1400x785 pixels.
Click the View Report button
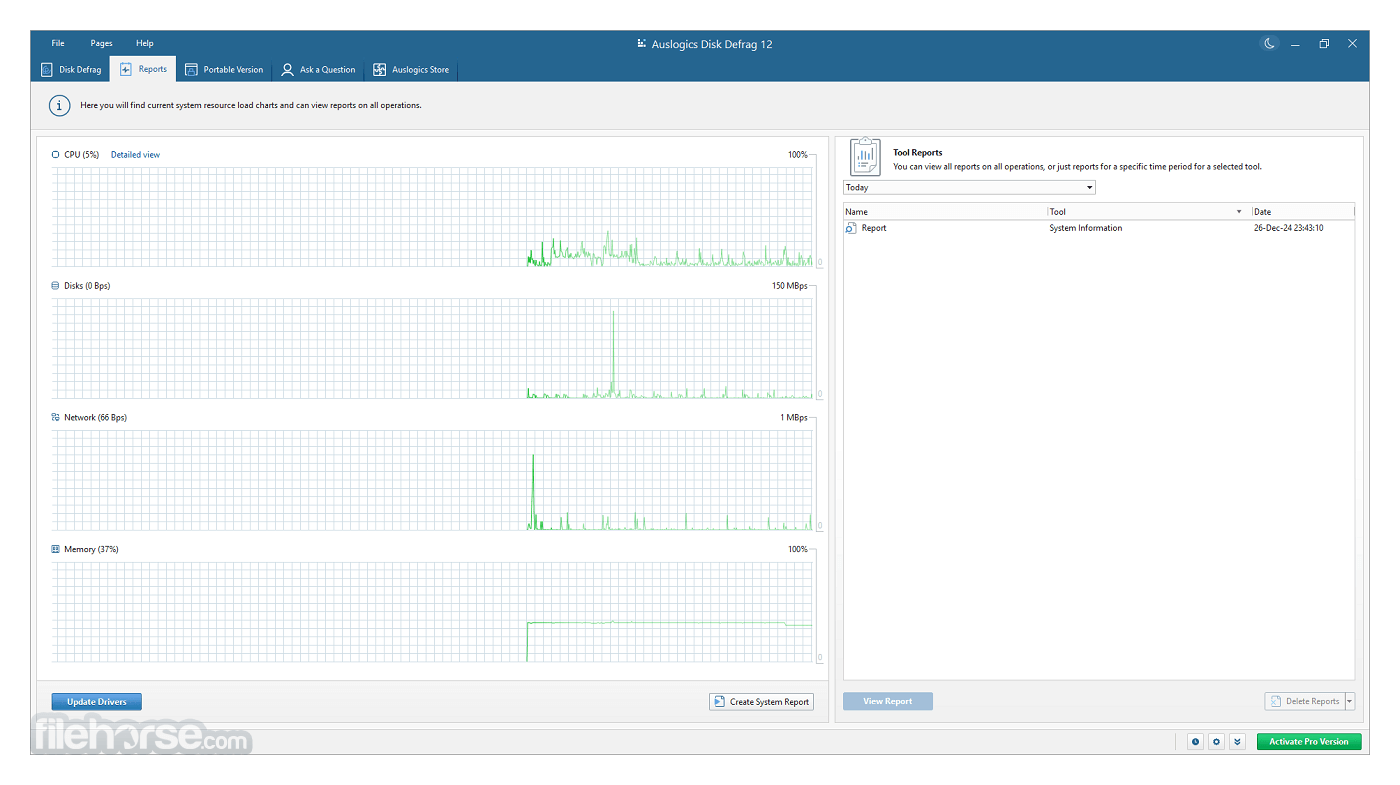coord(888,702)
